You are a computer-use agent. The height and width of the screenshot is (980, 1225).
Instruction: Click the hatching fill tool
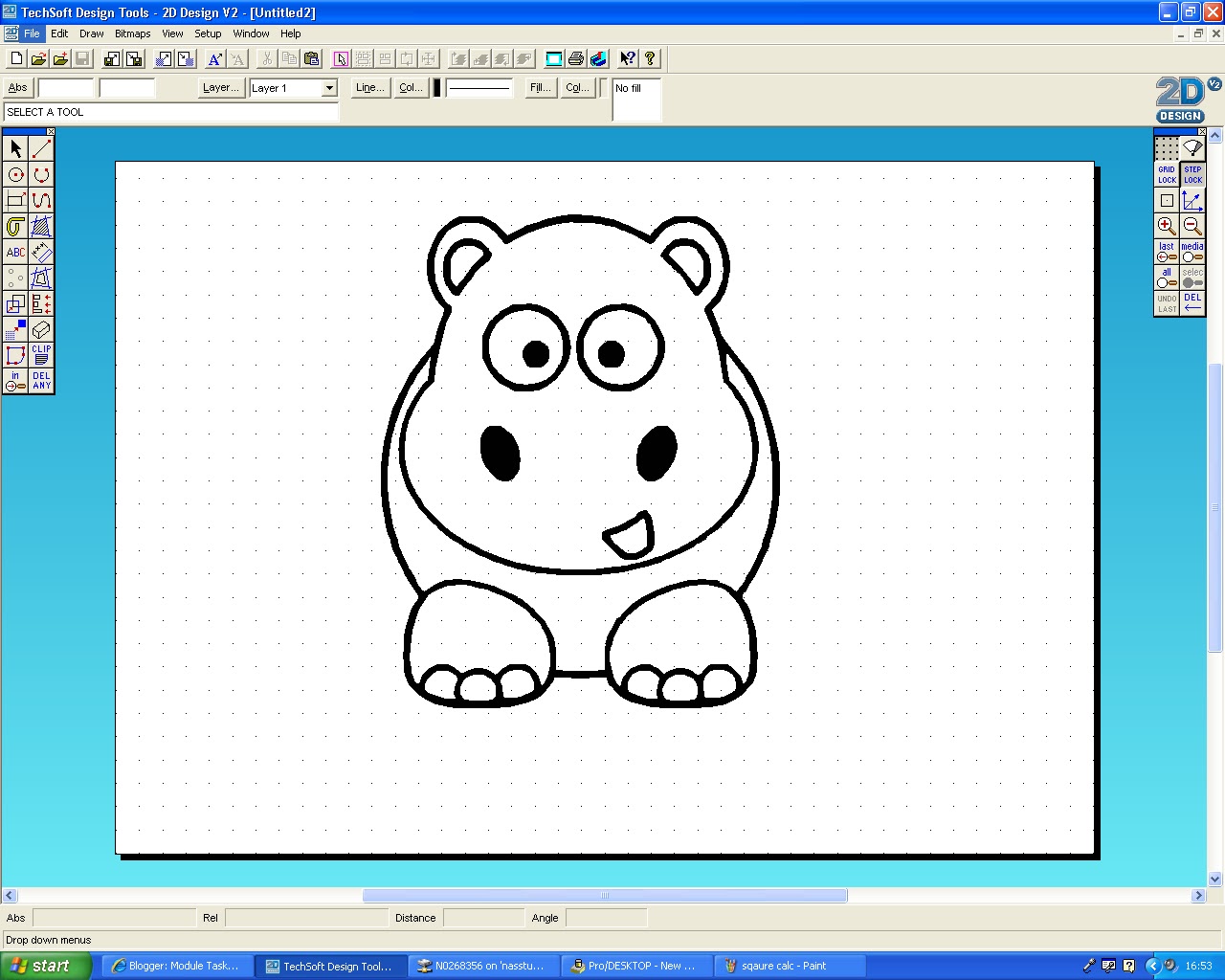pos(40,227)
